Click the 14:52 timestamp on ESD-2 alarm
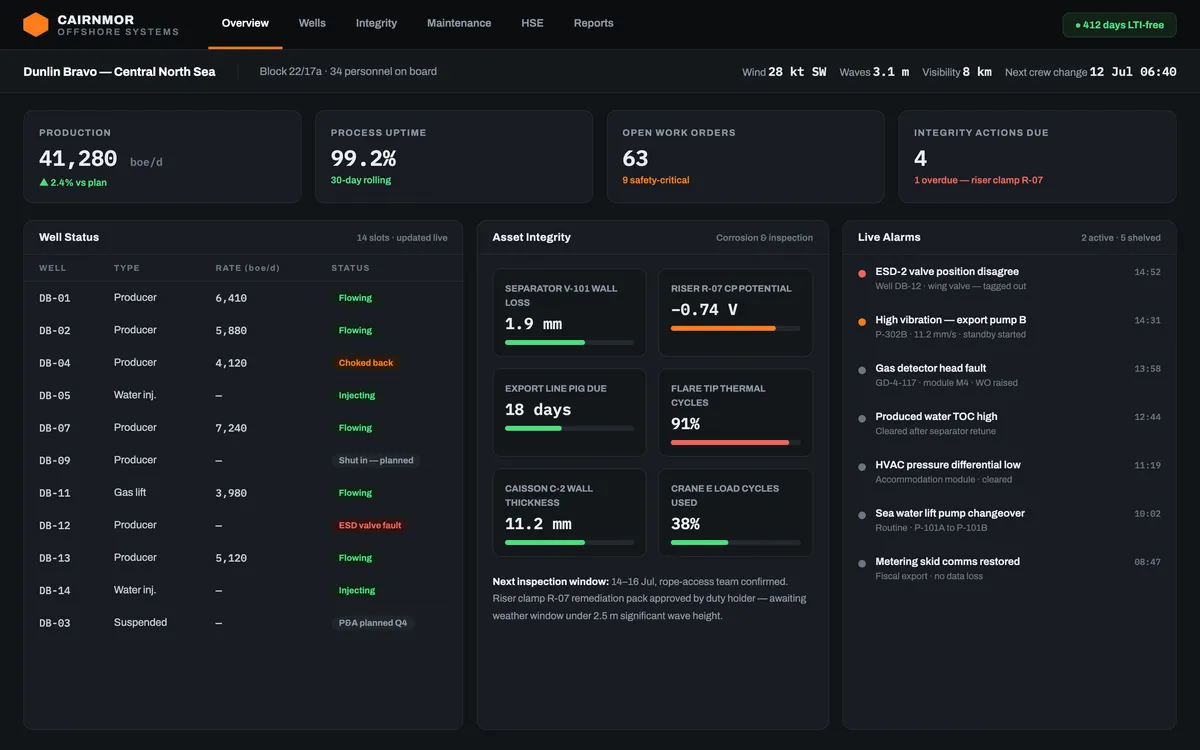This screenshot has height=750, width=1200. tap(1147, 272)
